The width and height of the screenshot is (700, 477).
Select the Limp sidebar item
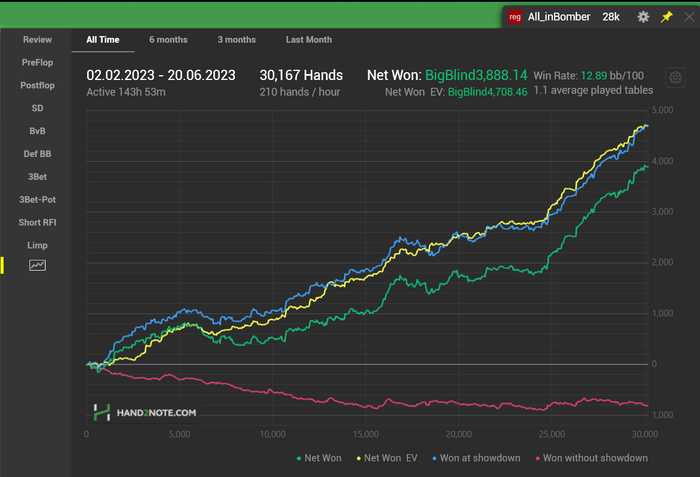click(38, 245)
